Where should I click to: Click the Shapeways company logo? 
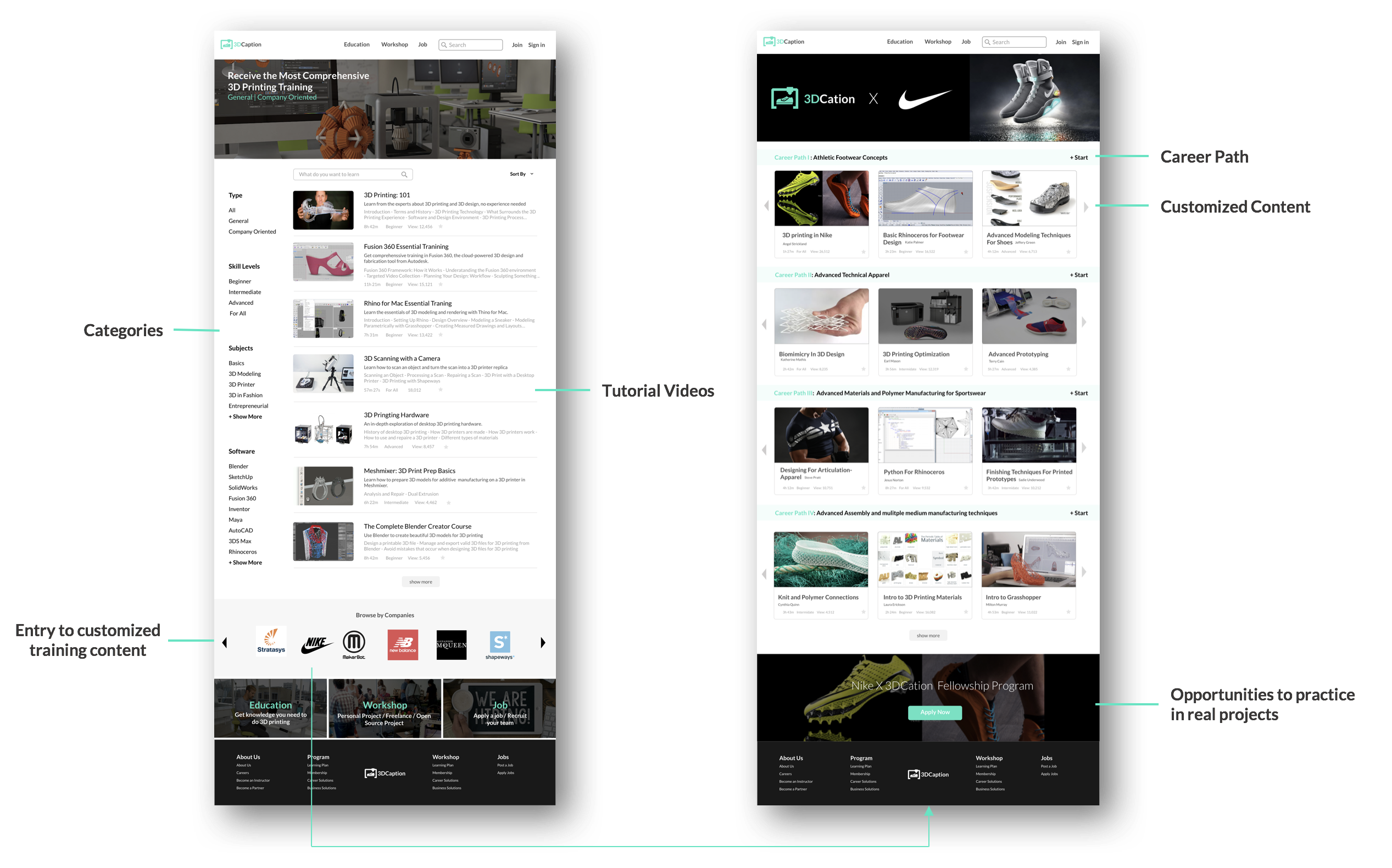[x=499, y=644]
